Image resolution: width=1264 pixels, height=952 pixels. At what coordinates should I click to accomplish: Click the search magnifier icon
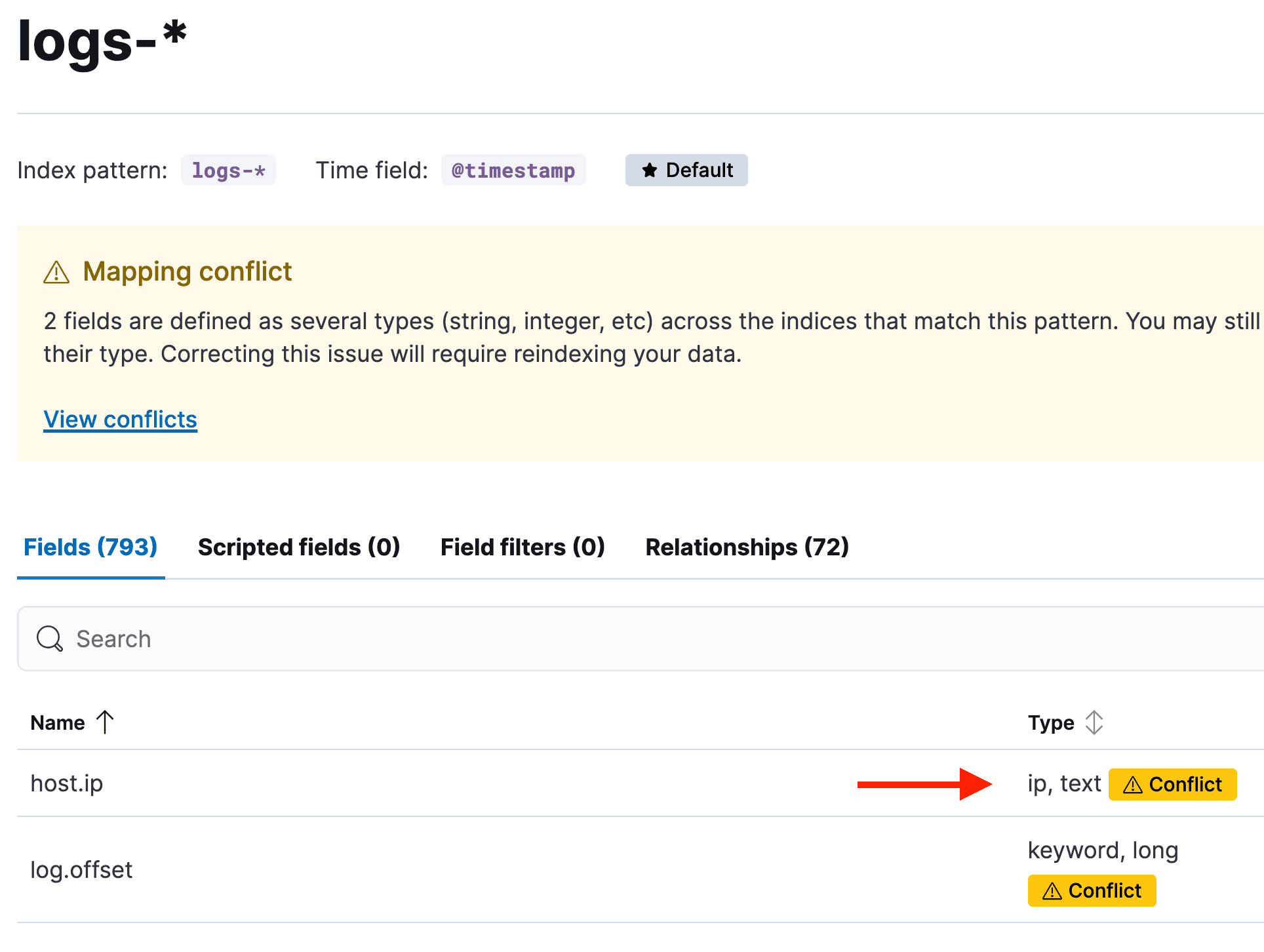point(49,639)
